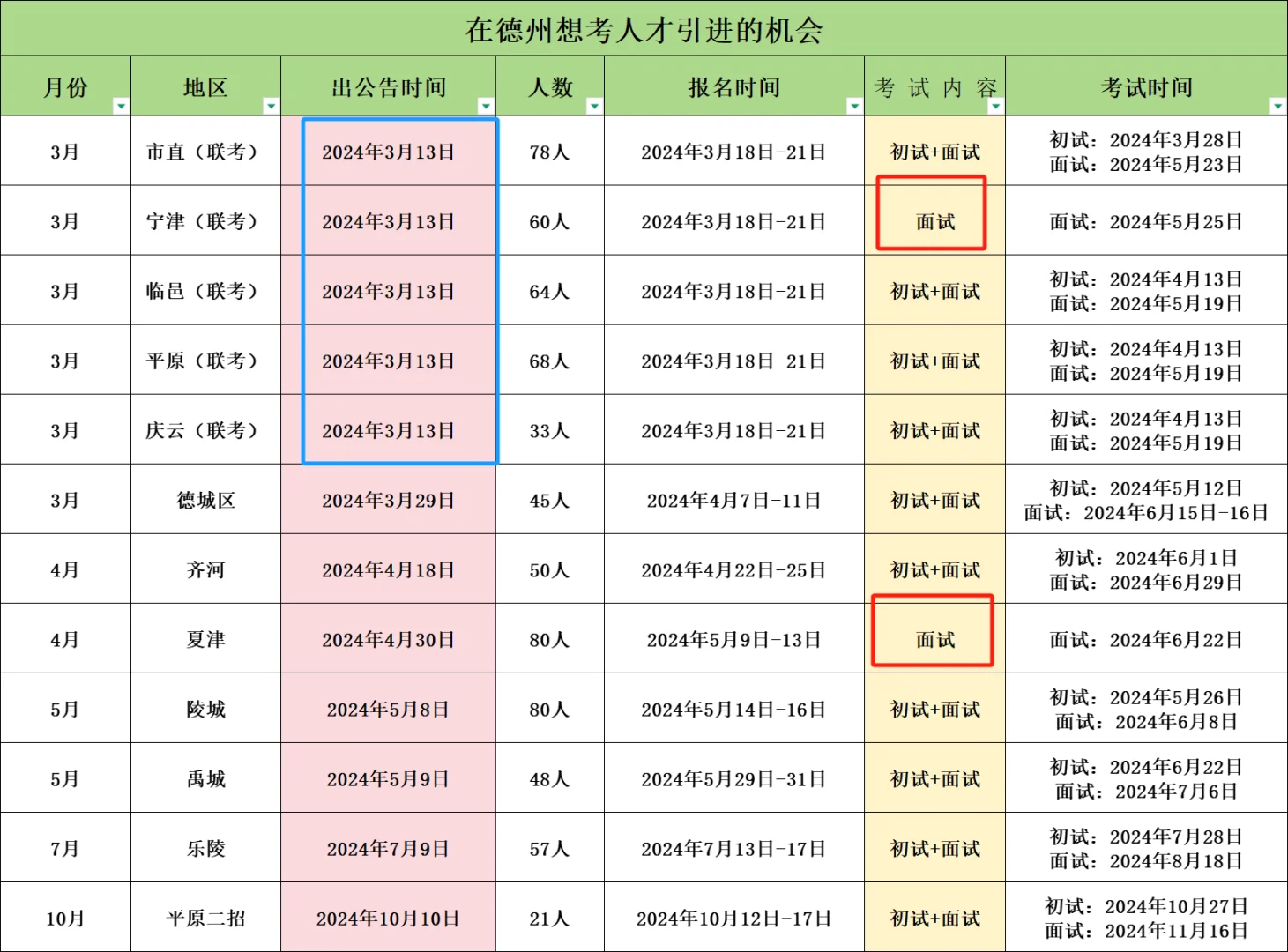Open the 出公告时间 filter dropdown

pyautogui.click(x=486, y=105)
